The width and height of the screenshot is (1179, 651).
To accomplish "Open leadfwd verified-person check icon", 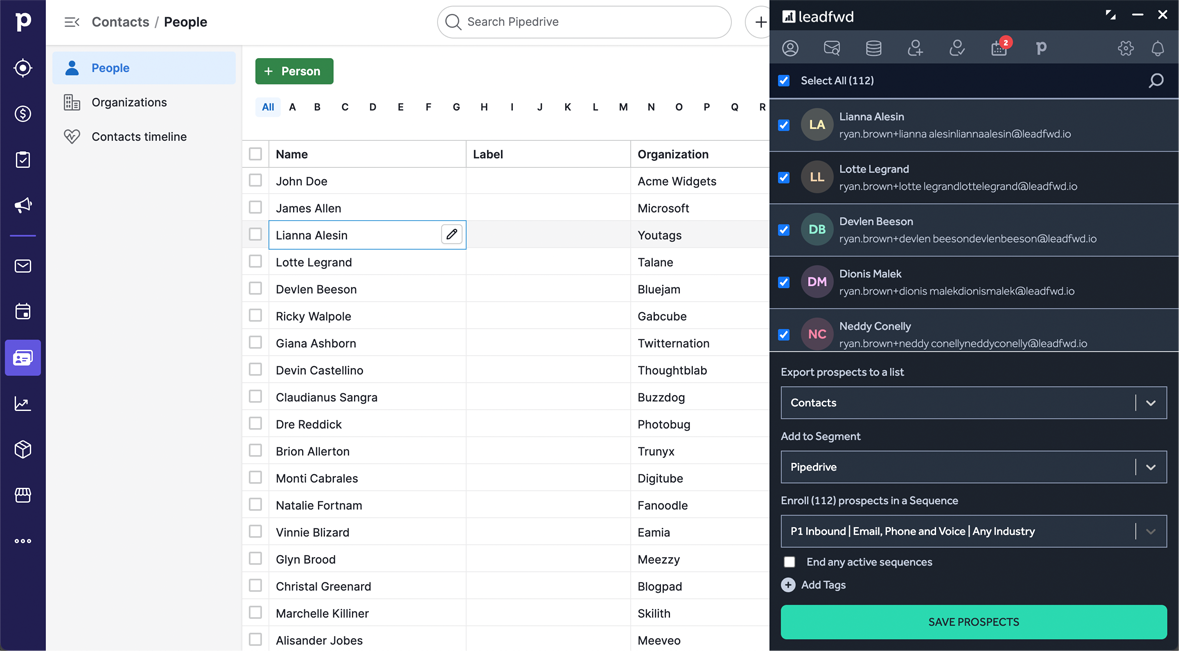I will tap(956, 48).
